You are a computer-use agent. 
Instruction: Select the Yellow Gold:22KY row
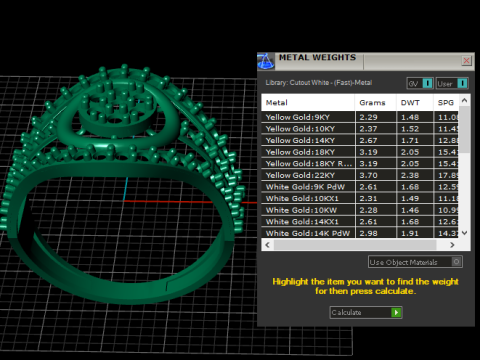click(x=360, y=175)
